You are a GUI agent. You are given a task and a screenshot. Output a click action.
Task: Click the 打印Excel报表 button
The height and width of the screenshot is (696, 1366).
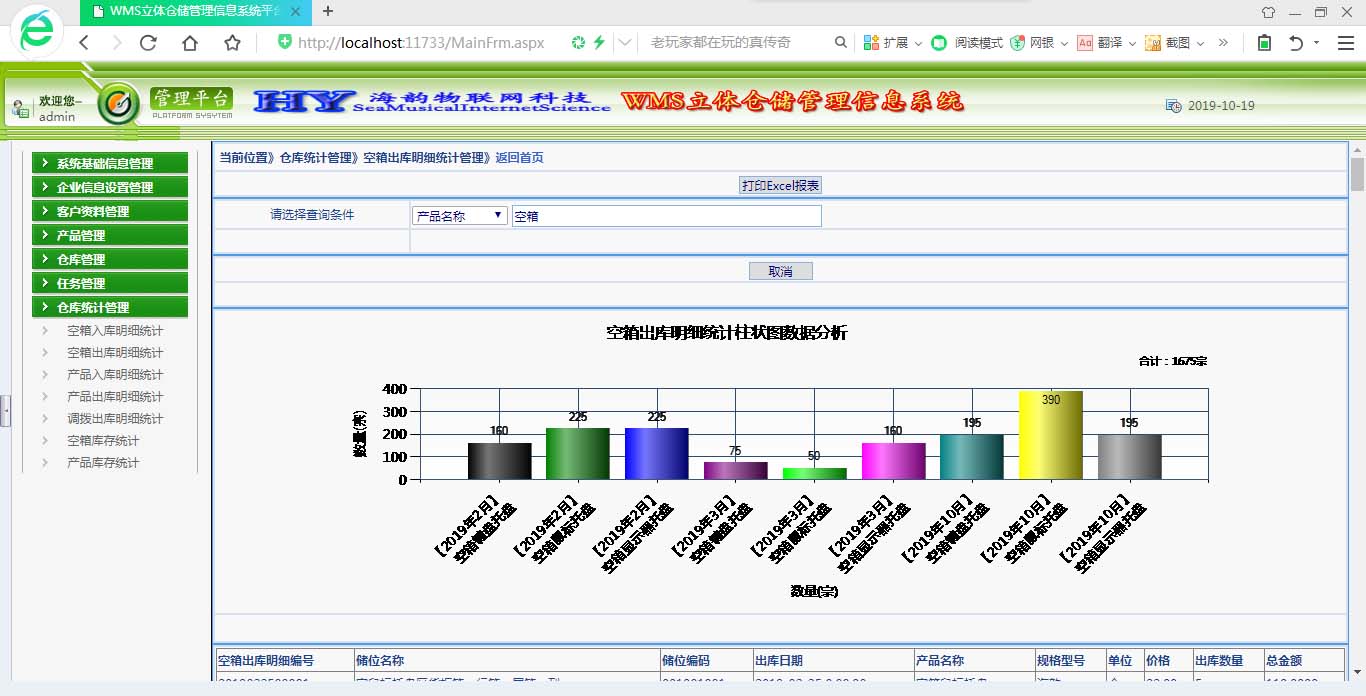pos(781,186)
